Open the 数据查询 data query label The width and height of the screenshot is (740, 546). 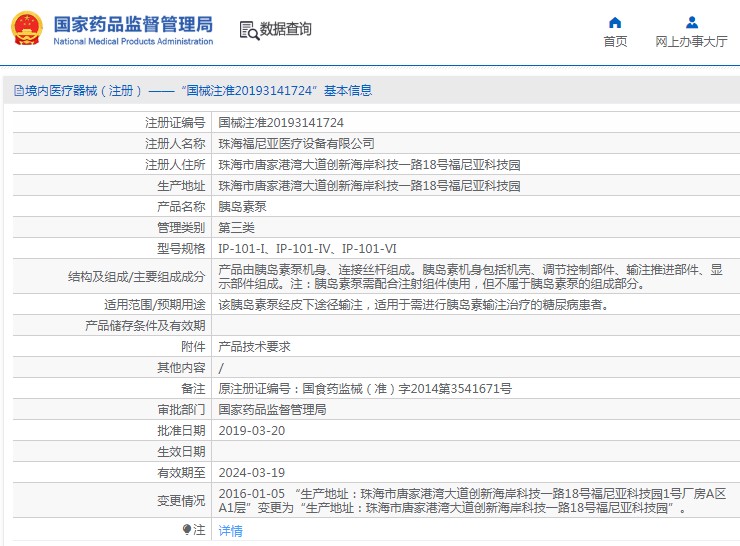point(286,29)
